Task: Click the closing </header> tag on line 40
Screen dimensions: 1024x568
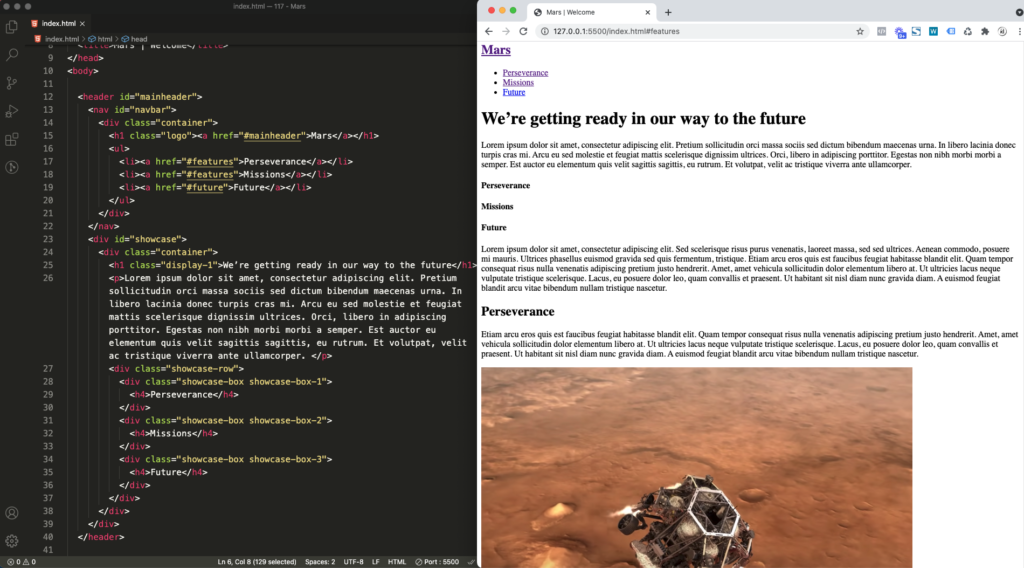Action: pos(101,537)
